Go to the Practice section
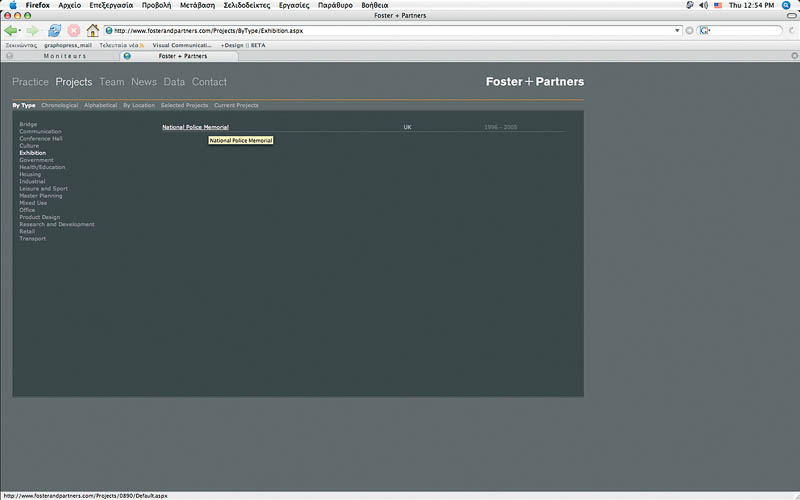This screenshot has height=500, width=800. click(30, 82)
